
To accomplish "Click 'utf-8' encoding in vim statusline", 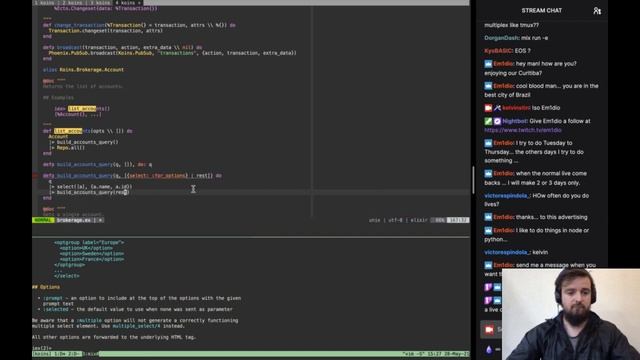I will click(395, 220).
